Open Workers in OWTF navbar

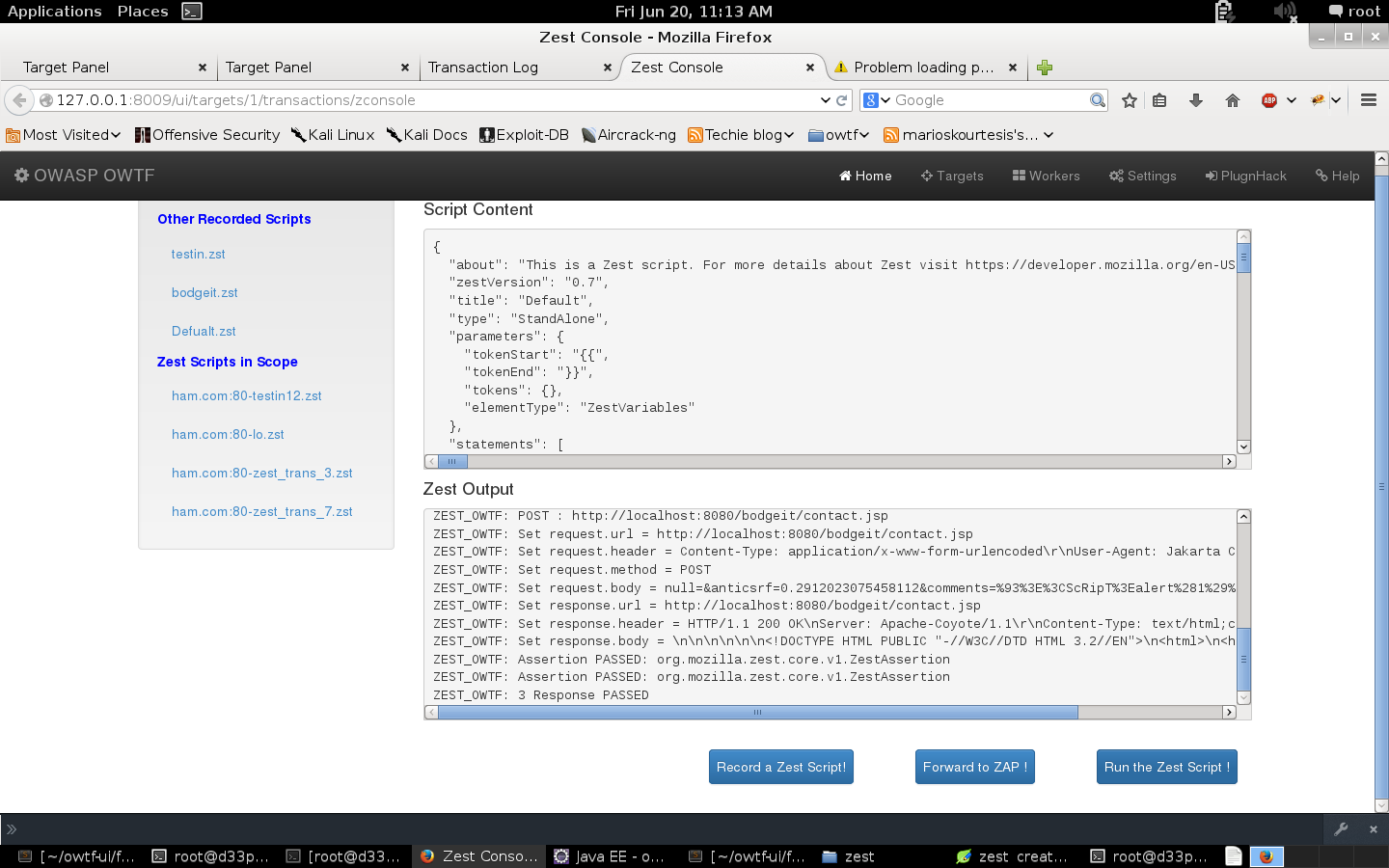pyautogui.click(x=1047, y=176)
